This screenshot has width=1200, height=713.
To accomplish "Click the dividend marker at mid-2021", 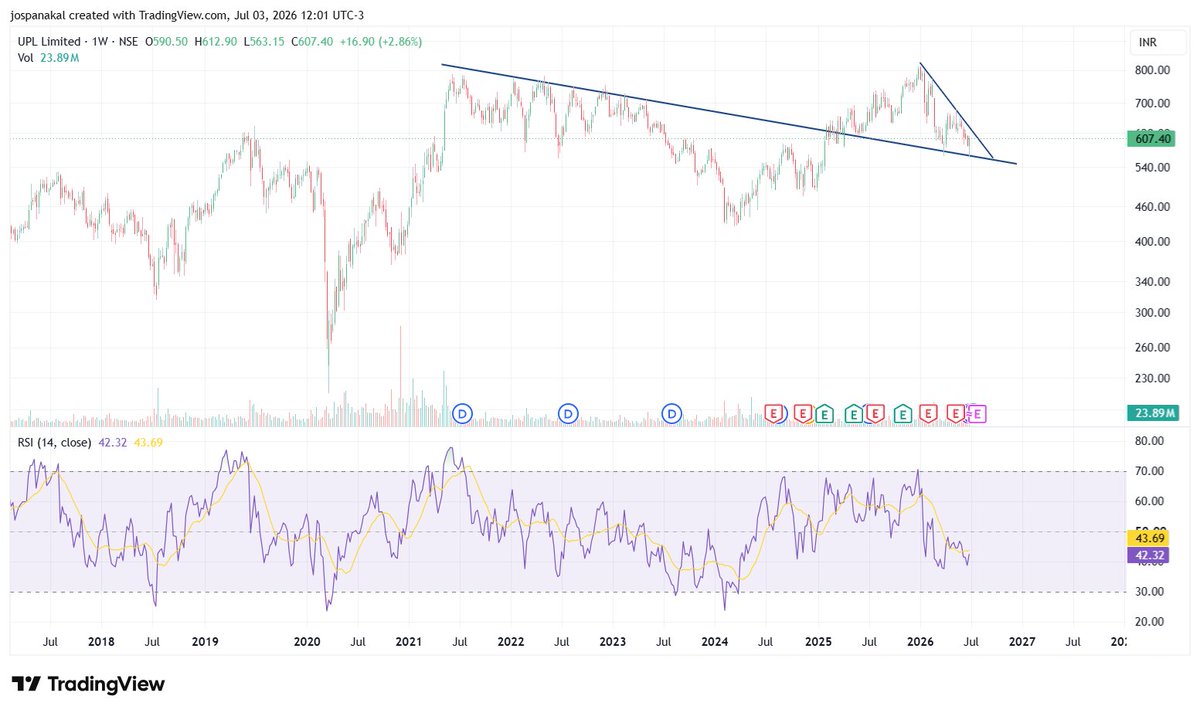I will pos(462,412).
